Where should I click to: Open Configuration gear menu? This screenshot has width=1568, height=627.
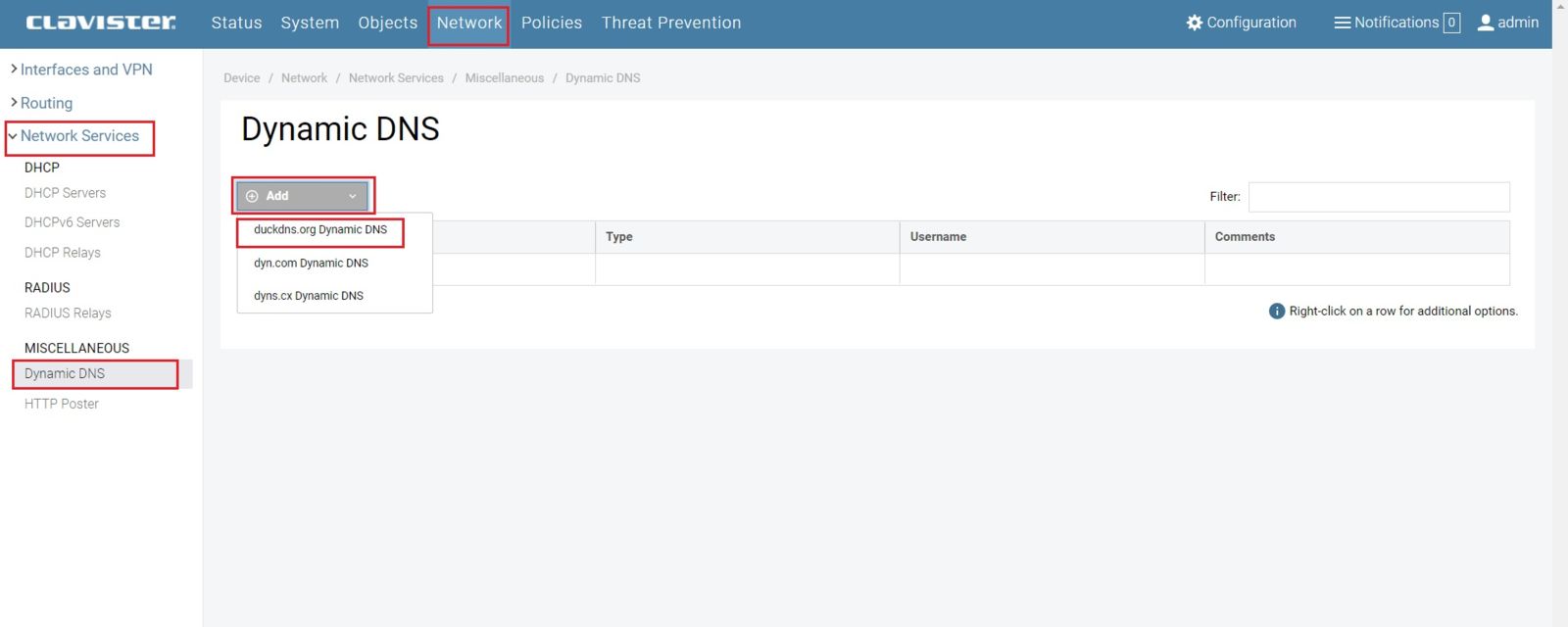click(1194, 23)
